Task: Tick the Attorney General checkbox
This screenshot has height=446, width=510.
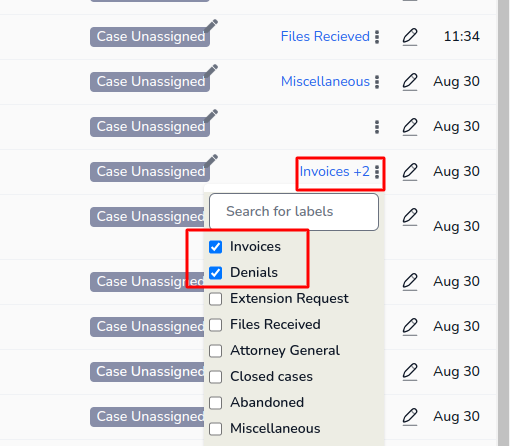Action: (216, 351)
